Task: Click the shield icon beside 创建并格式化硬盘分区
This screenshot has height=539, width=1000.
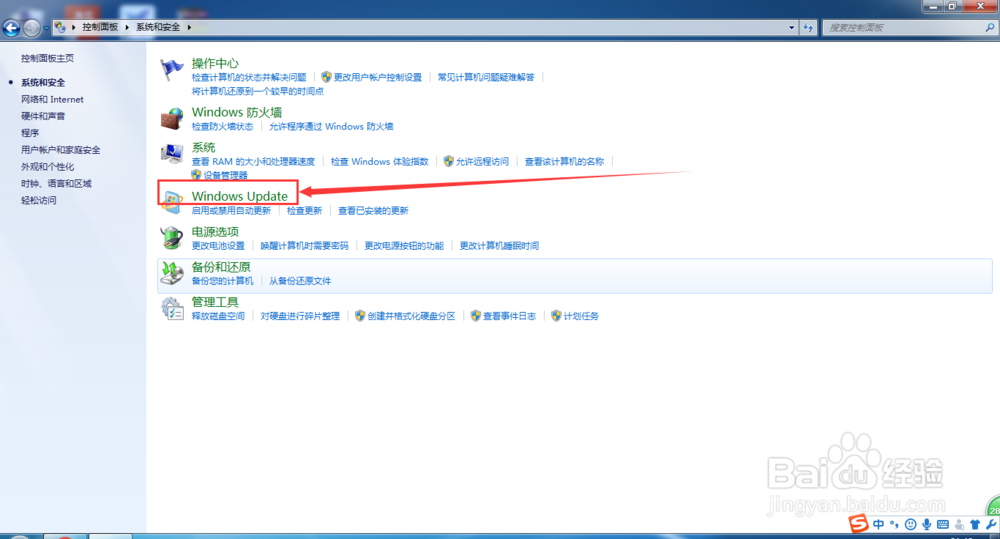Action: [360, 316]
